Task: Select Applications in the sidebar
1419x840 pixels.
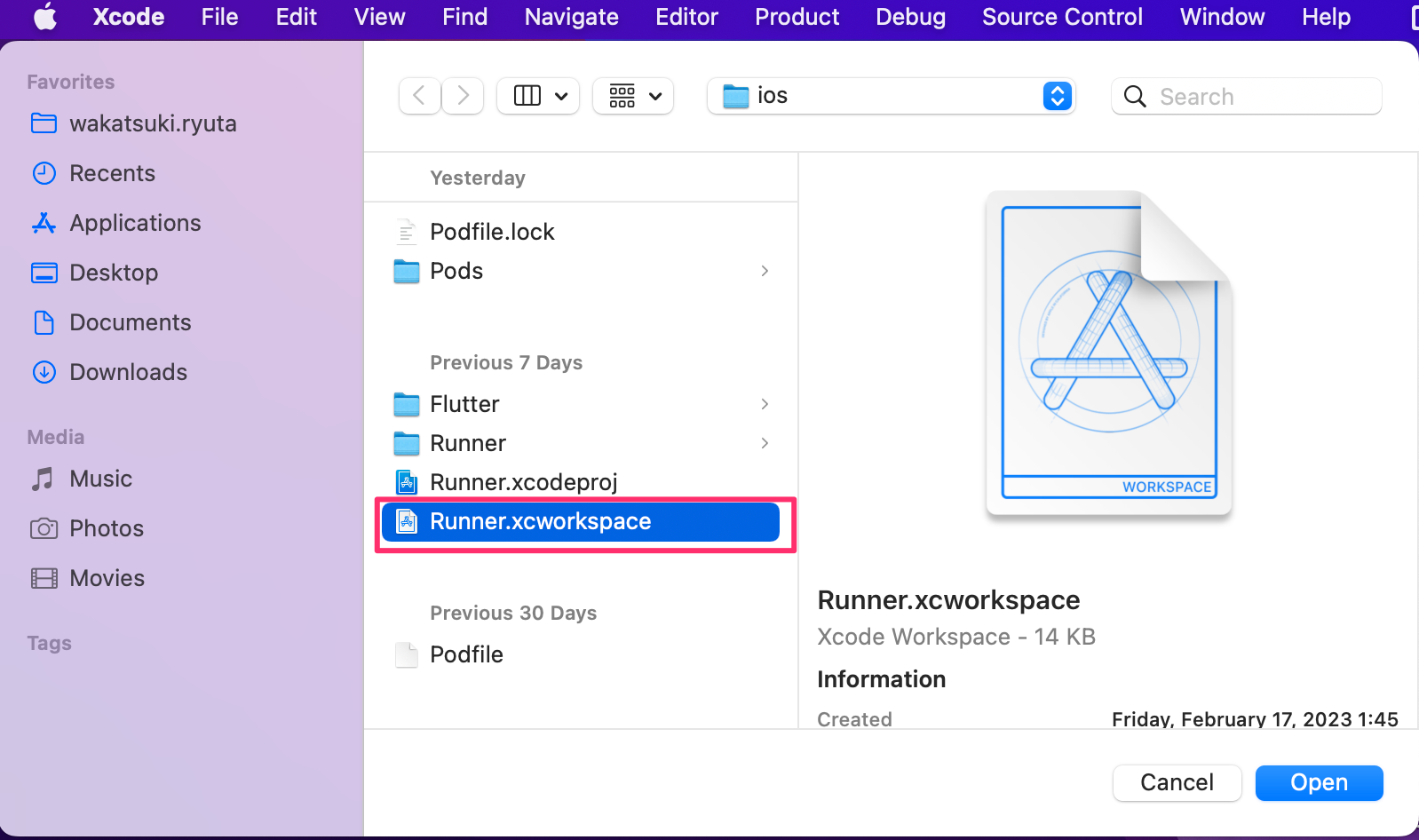Action: coord(136,222)
